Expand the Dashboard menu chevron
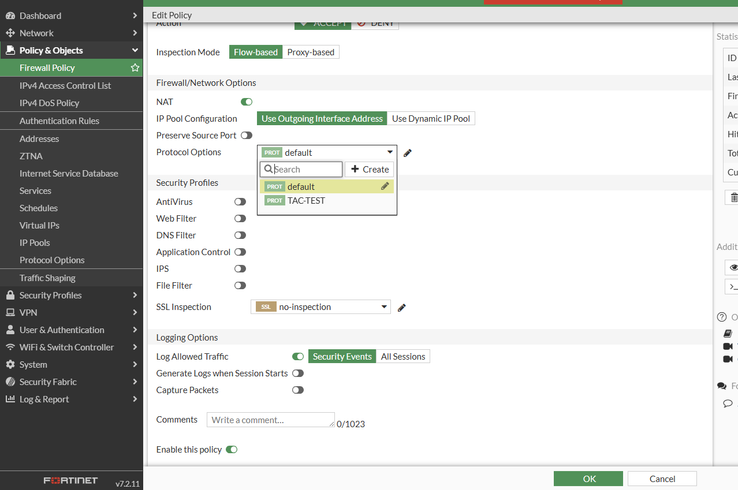 135,16
